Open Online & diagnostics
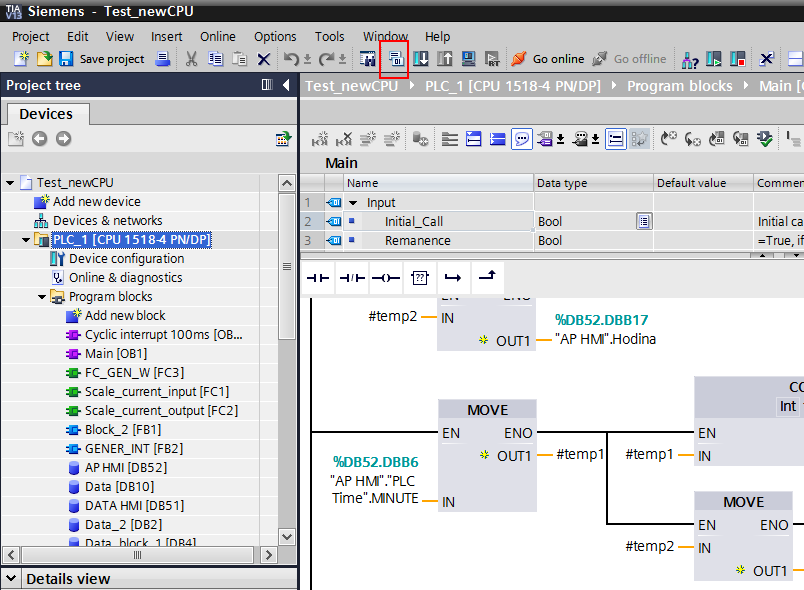The height and width of the screenshot is (590, 804). 126,277
